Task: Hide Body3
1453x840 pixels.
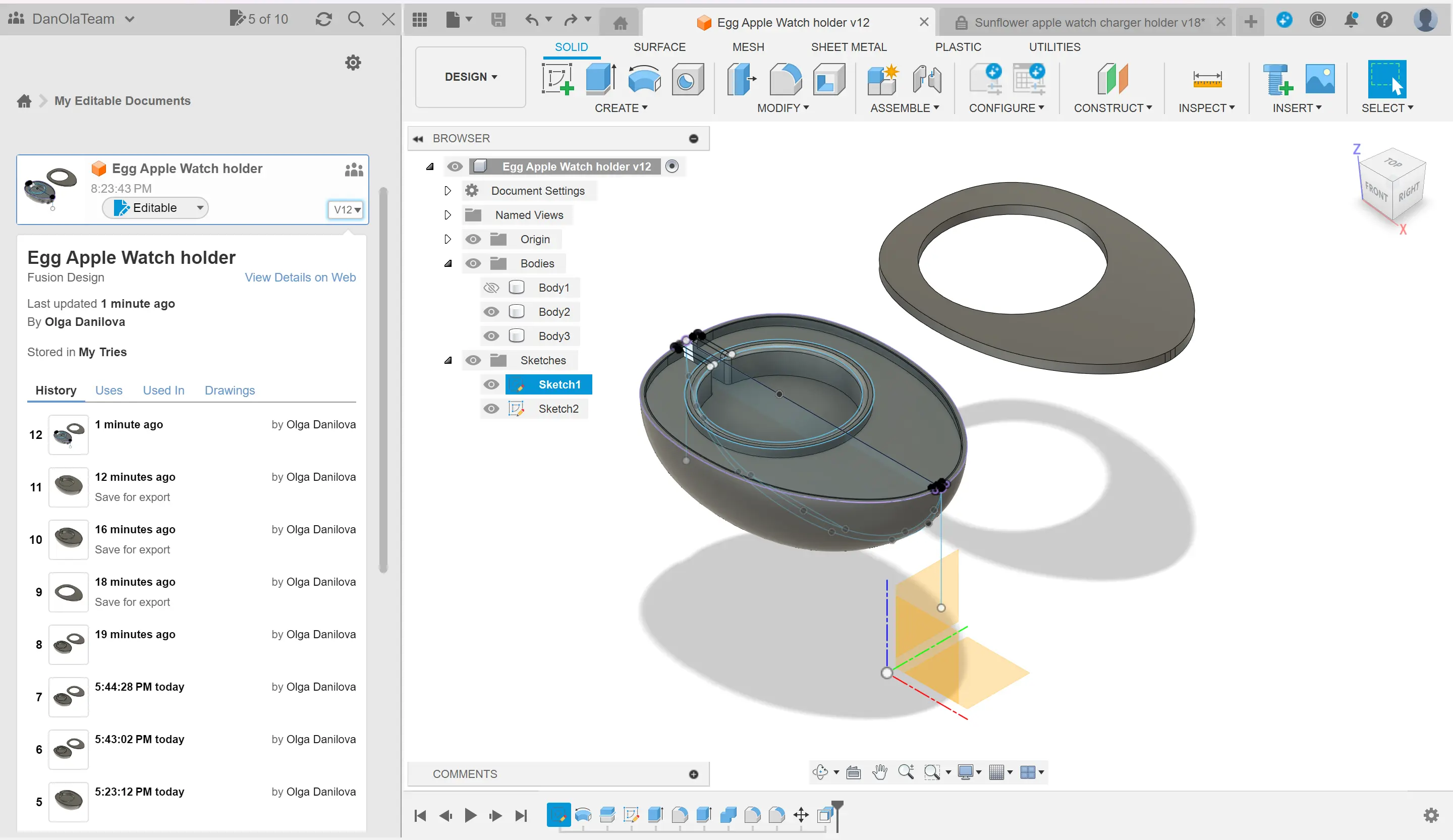Action: pyautogui.click(x=491, y=336)
